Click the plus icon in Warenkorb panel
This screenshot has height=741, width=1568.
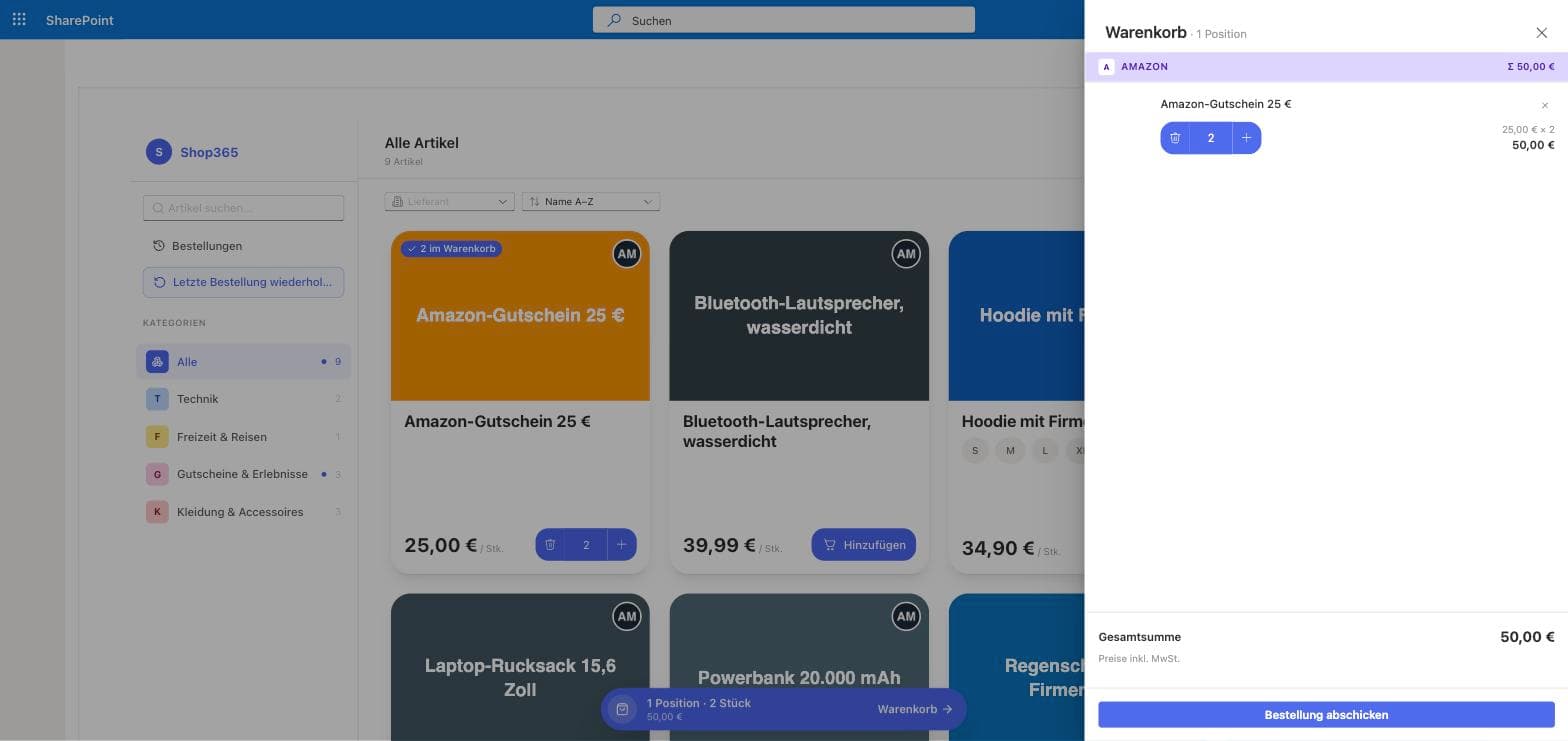click(x=1246, y=138)
